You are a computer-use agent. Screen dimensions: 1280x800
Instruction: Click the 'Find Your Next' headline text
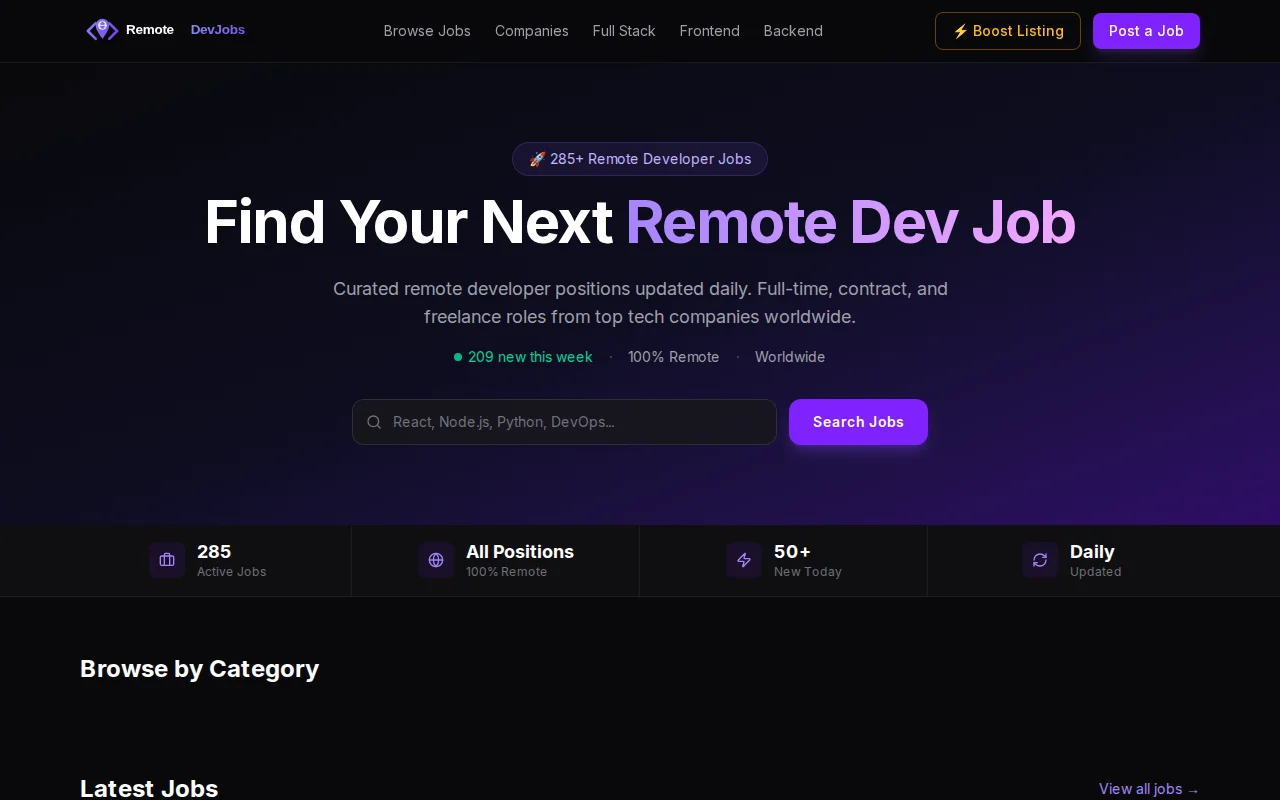(408, 222)
